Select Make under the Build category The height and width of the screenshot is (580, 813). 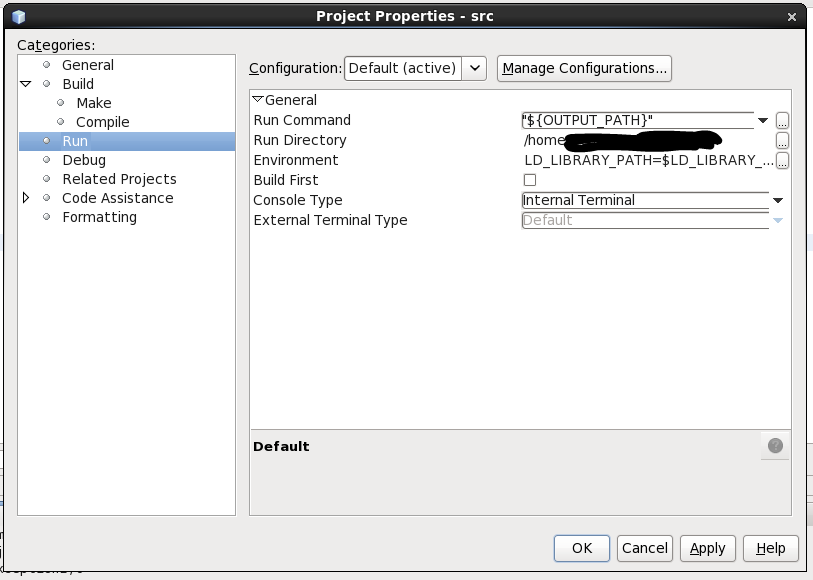tap(93, 103)
